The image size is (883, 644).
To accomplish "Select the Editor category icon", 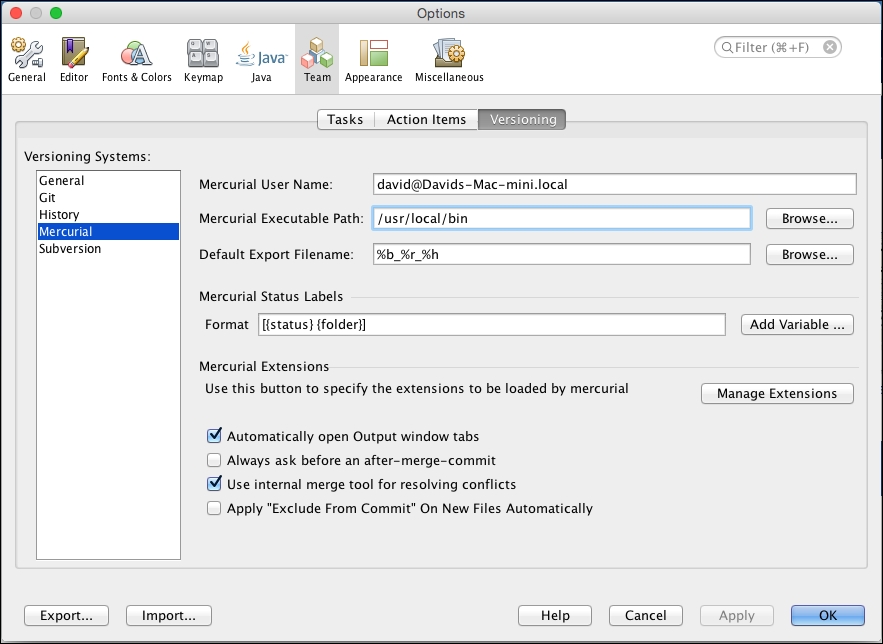I will [73, 57].
